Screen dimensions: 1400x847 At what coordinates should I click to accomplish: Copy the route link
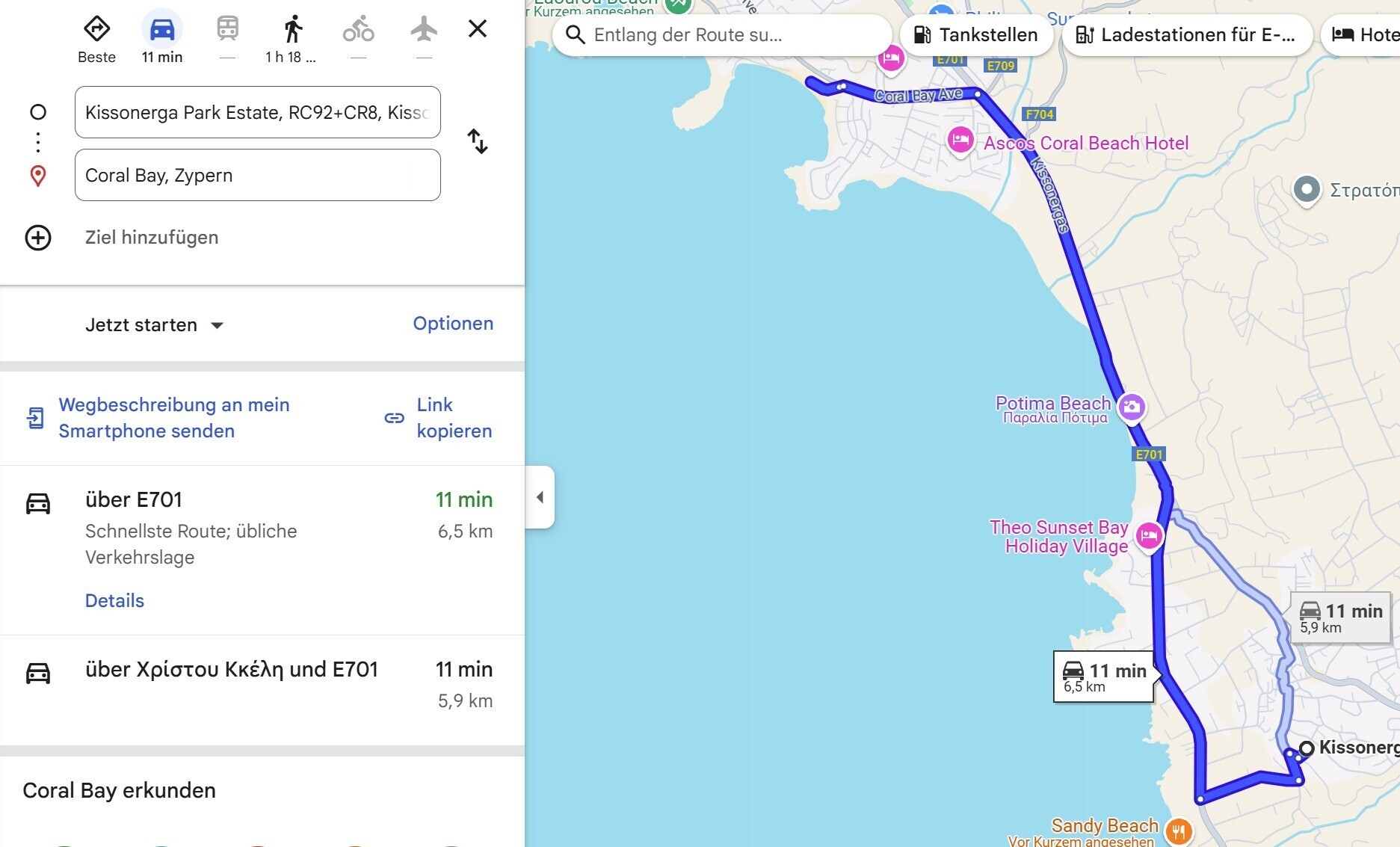coord(438,418)
